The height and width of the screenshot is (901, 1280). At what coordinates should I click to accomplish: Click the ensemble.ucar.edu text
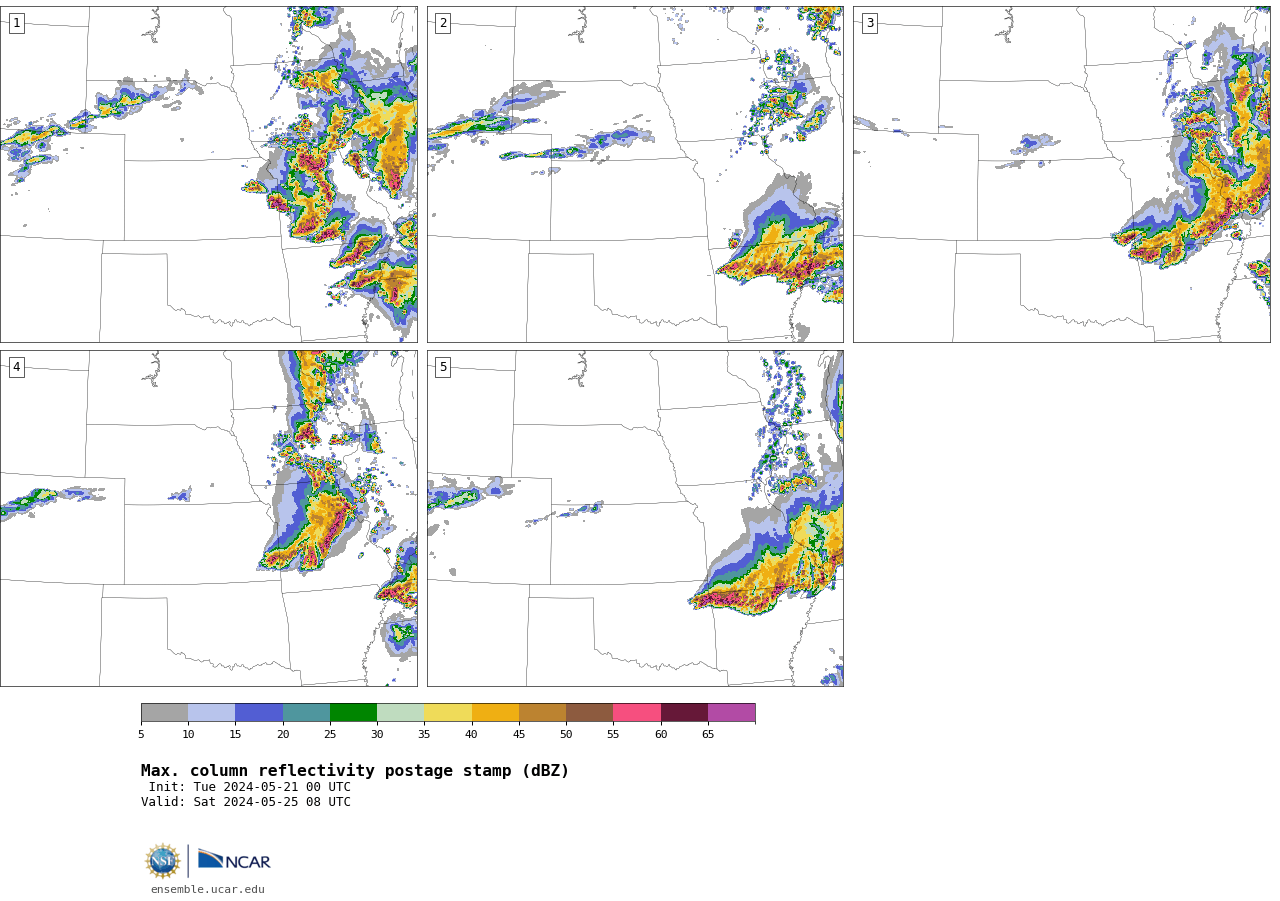pyautogui.click(x=208, y=889)
